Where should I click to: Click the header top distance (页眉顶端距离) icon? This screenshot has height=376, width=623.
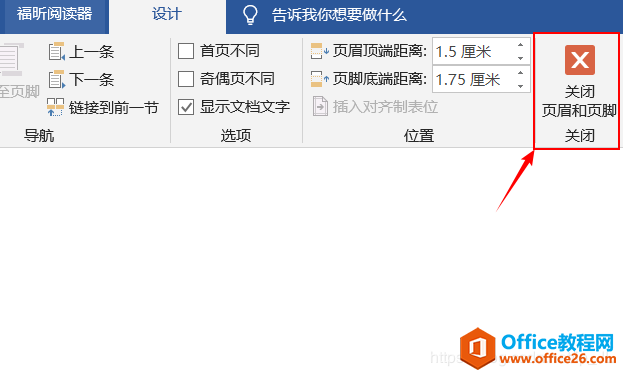[319, 51]
